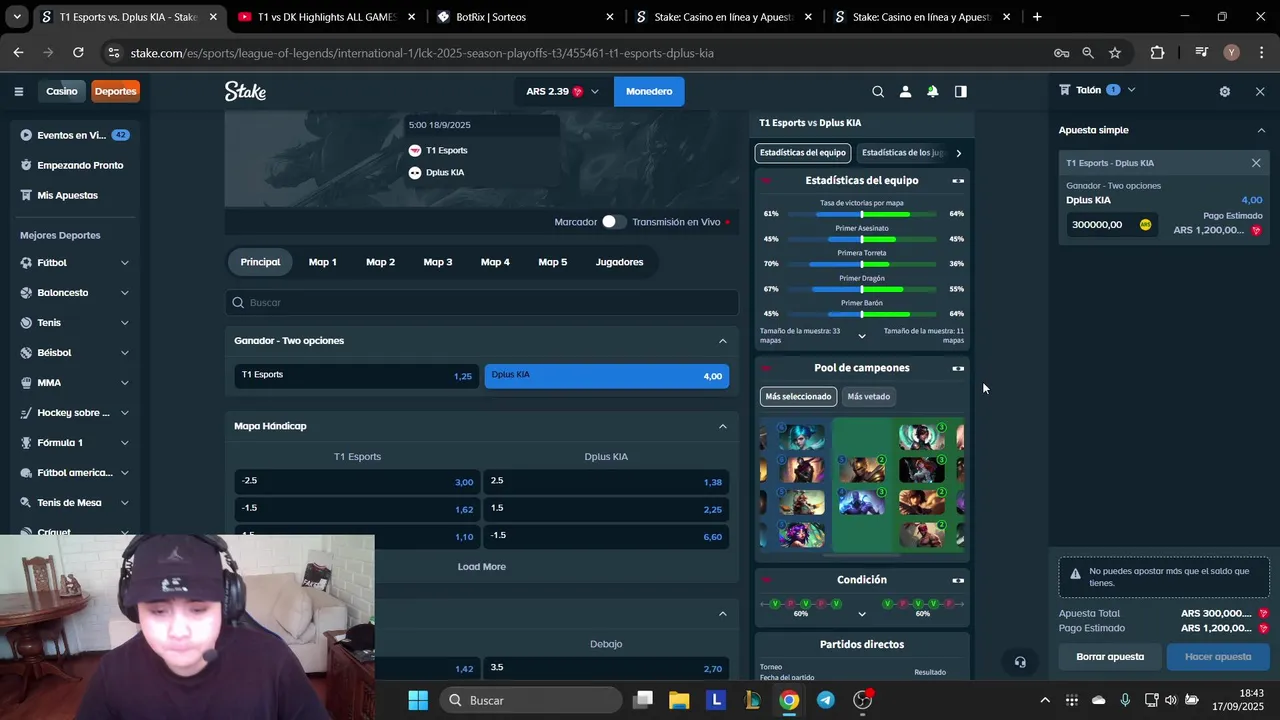Open the ARS 2.39 balance dropdown
Screen dimensions: 1280x720
tap(562, 91)
